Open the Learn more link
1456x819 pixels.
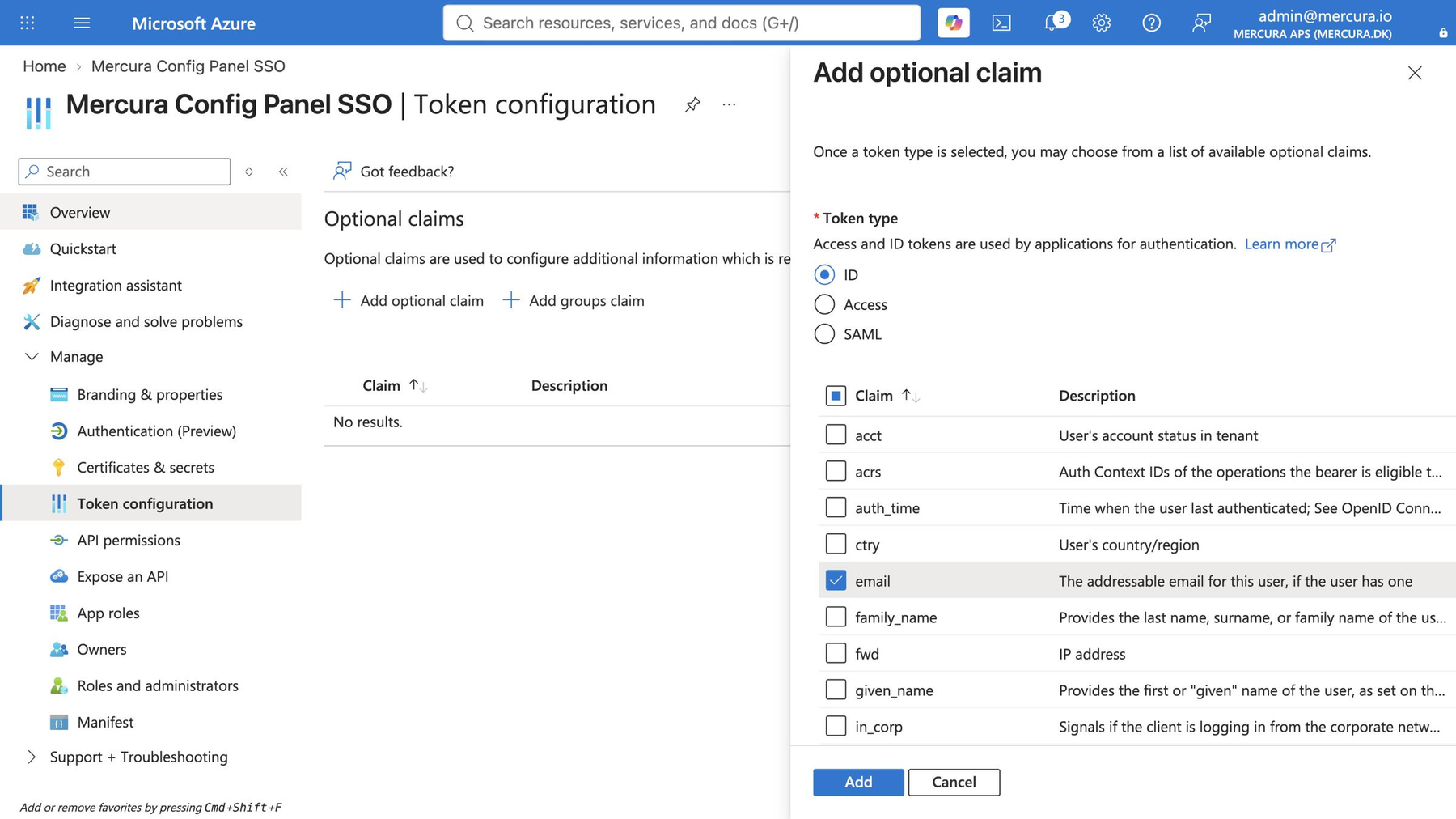(1290, 244)
